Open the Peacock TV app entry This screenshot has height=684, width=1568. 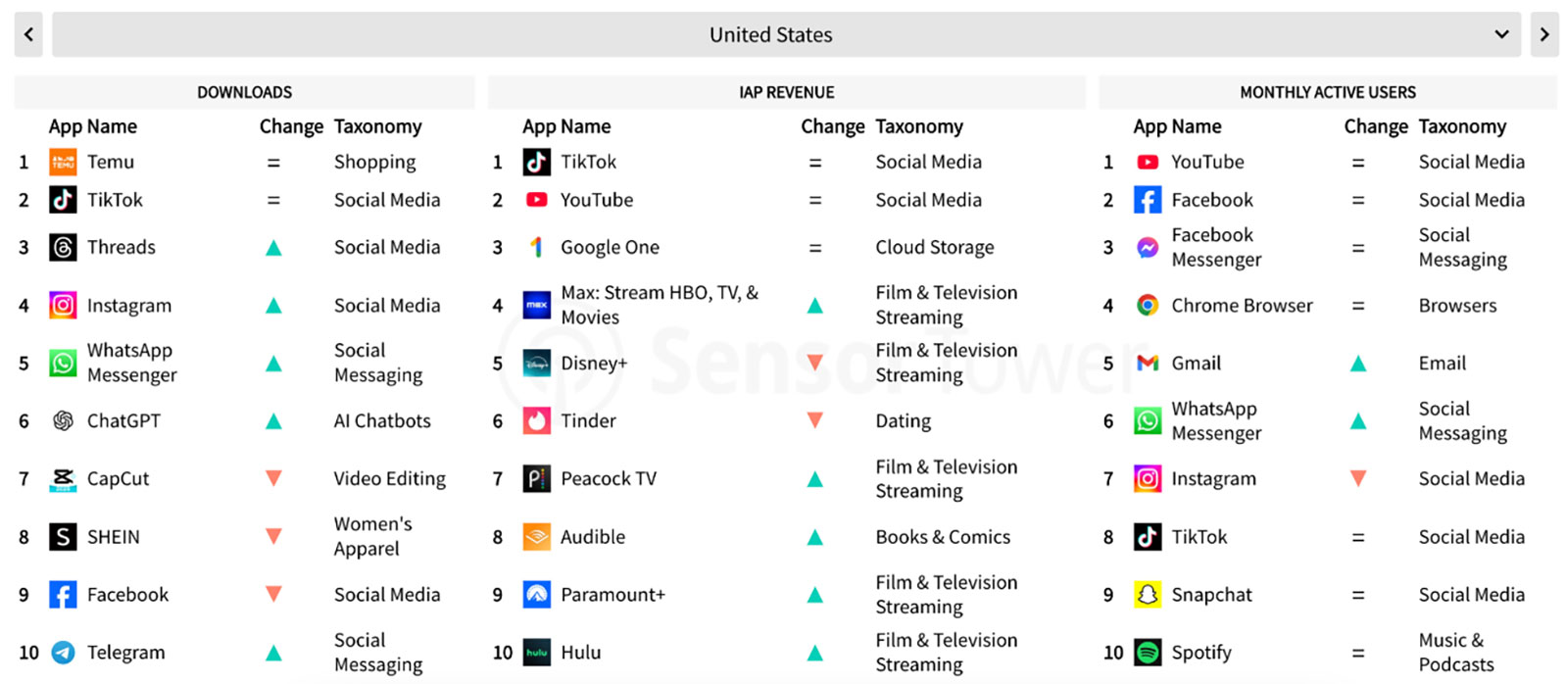609,479
